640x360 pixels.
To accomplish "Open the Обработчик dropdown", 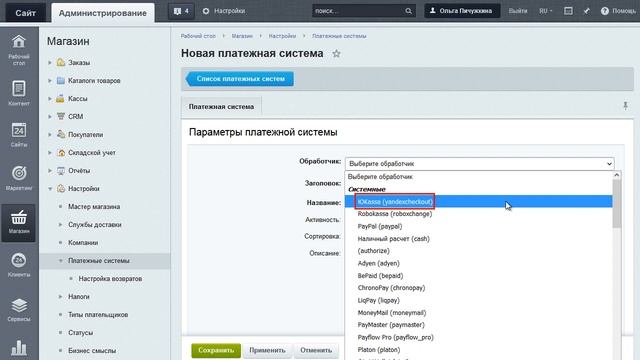I will pos(480,164).
